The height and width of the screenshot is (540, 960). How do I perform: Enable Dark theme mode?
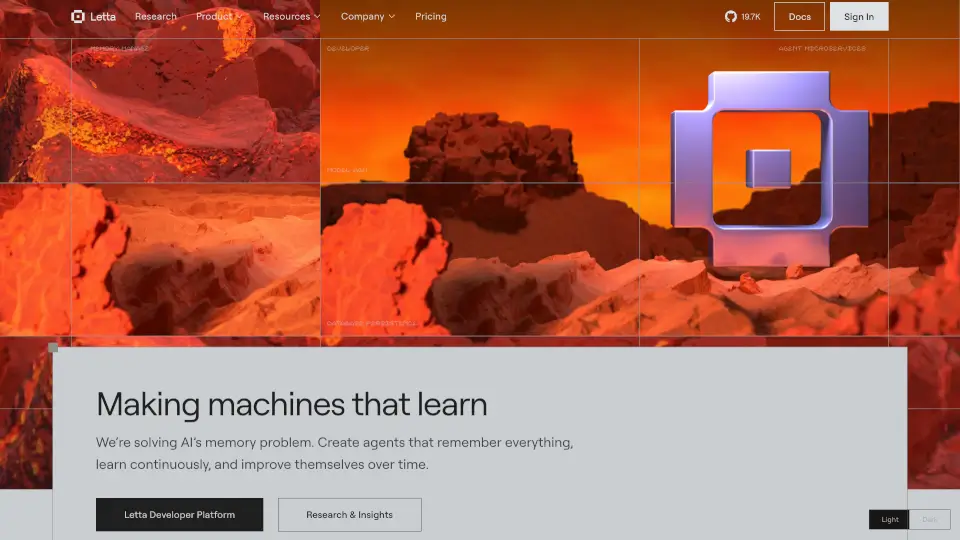point(929,519)
